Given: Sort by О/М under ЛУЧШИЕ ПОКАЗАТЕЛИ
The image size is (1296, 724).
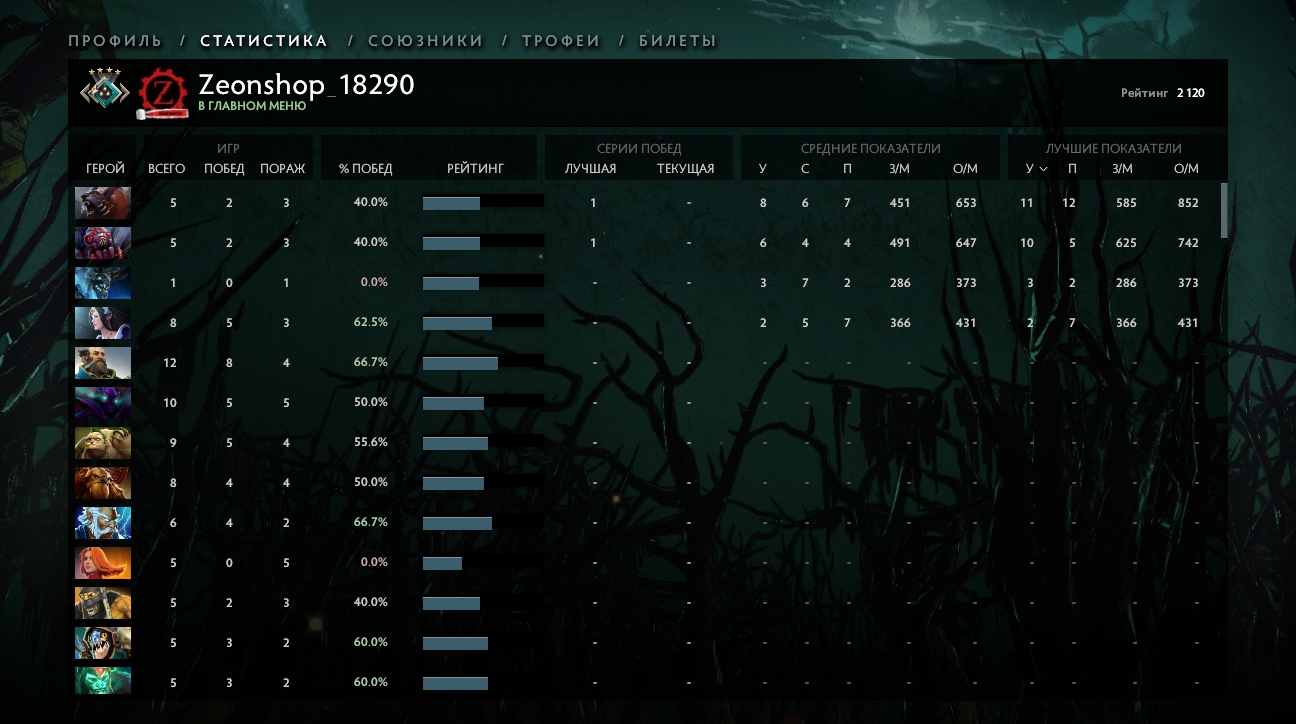Looking at the screenshot, I should tap(1186, 169).
